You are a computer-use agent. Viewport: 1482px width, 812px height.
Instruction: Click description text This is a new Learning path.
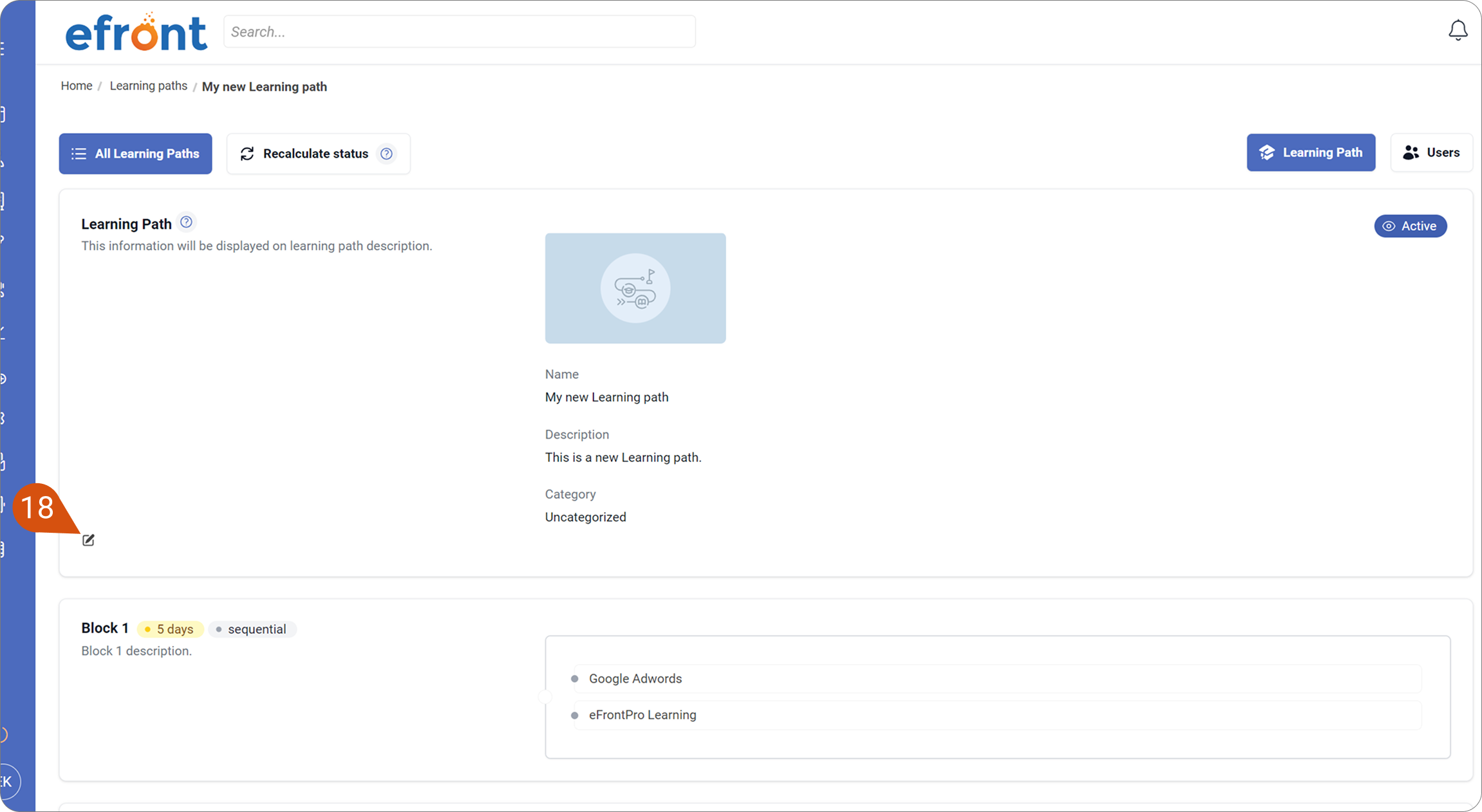pyautogui.click(x=623, y=457)
